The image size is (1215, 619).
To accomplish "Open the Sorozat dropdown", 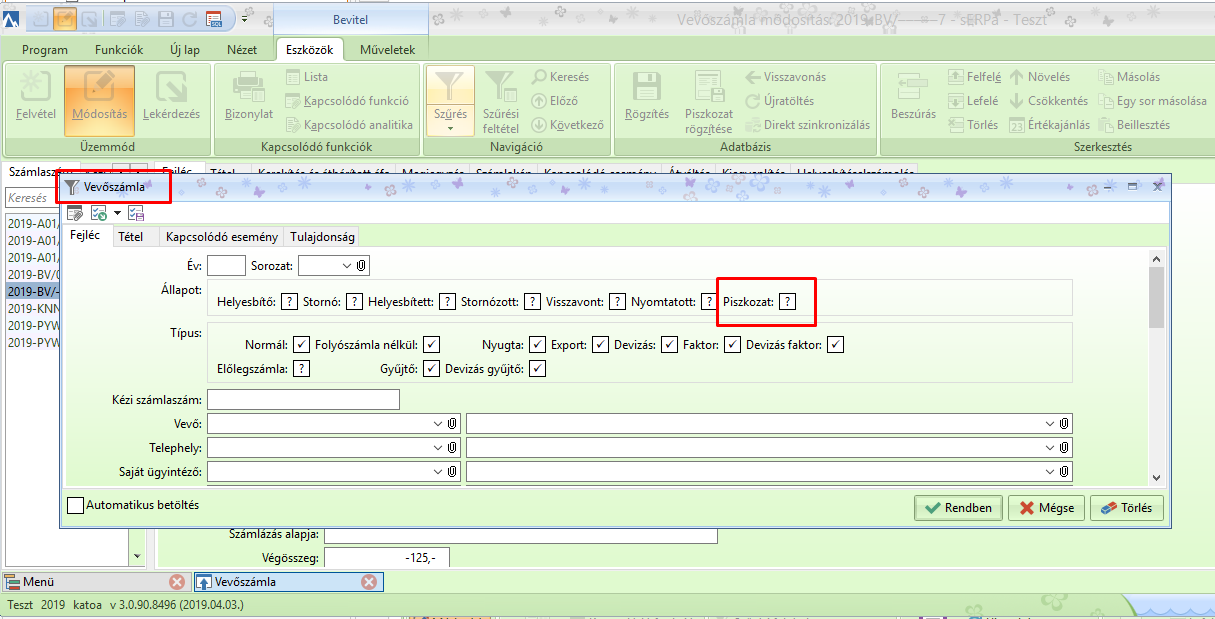I will coord(346,265).
